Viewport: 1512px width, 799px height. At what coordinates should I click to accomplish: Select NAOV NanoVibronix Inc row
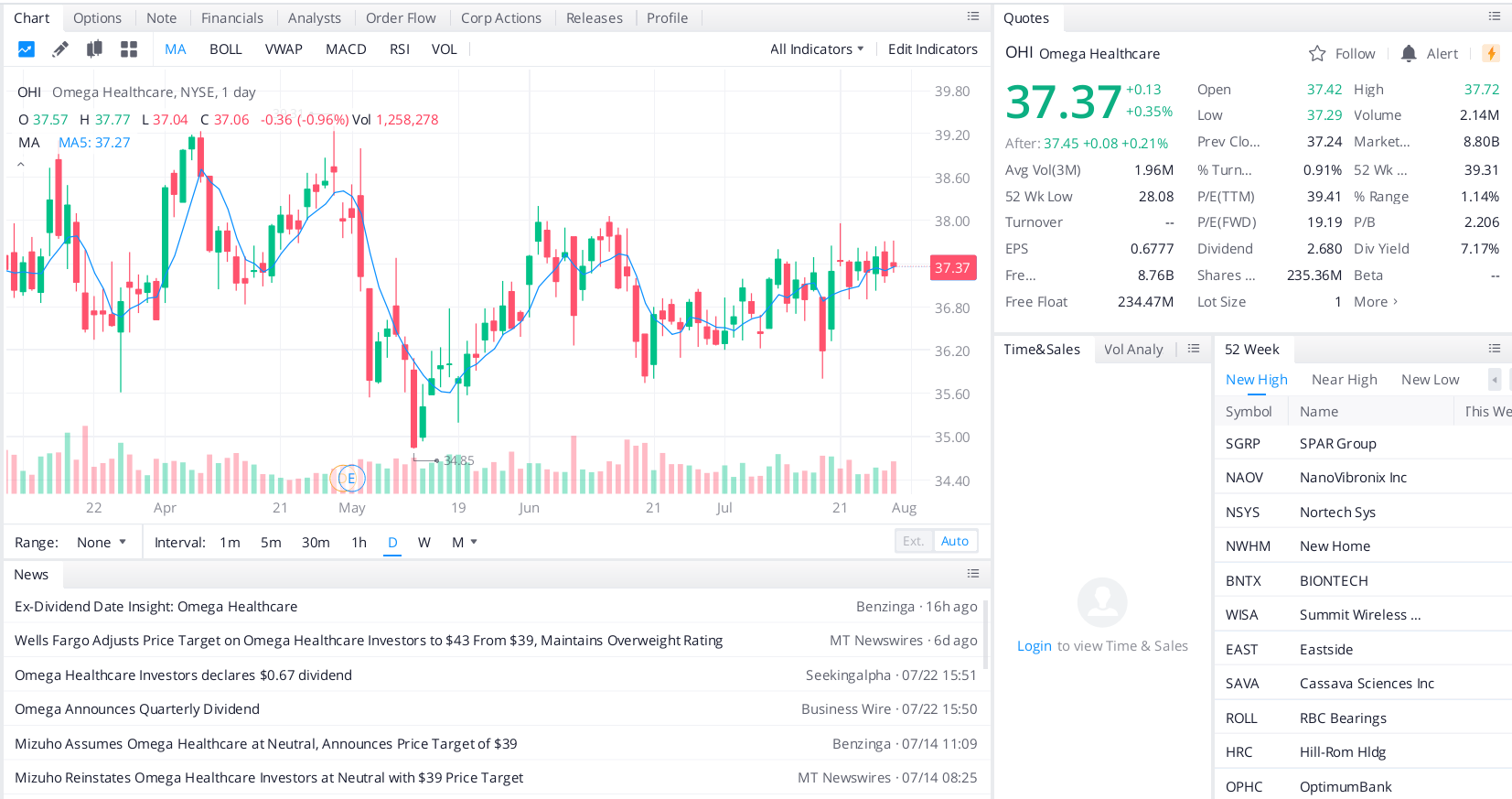(x=1363, y=478)
